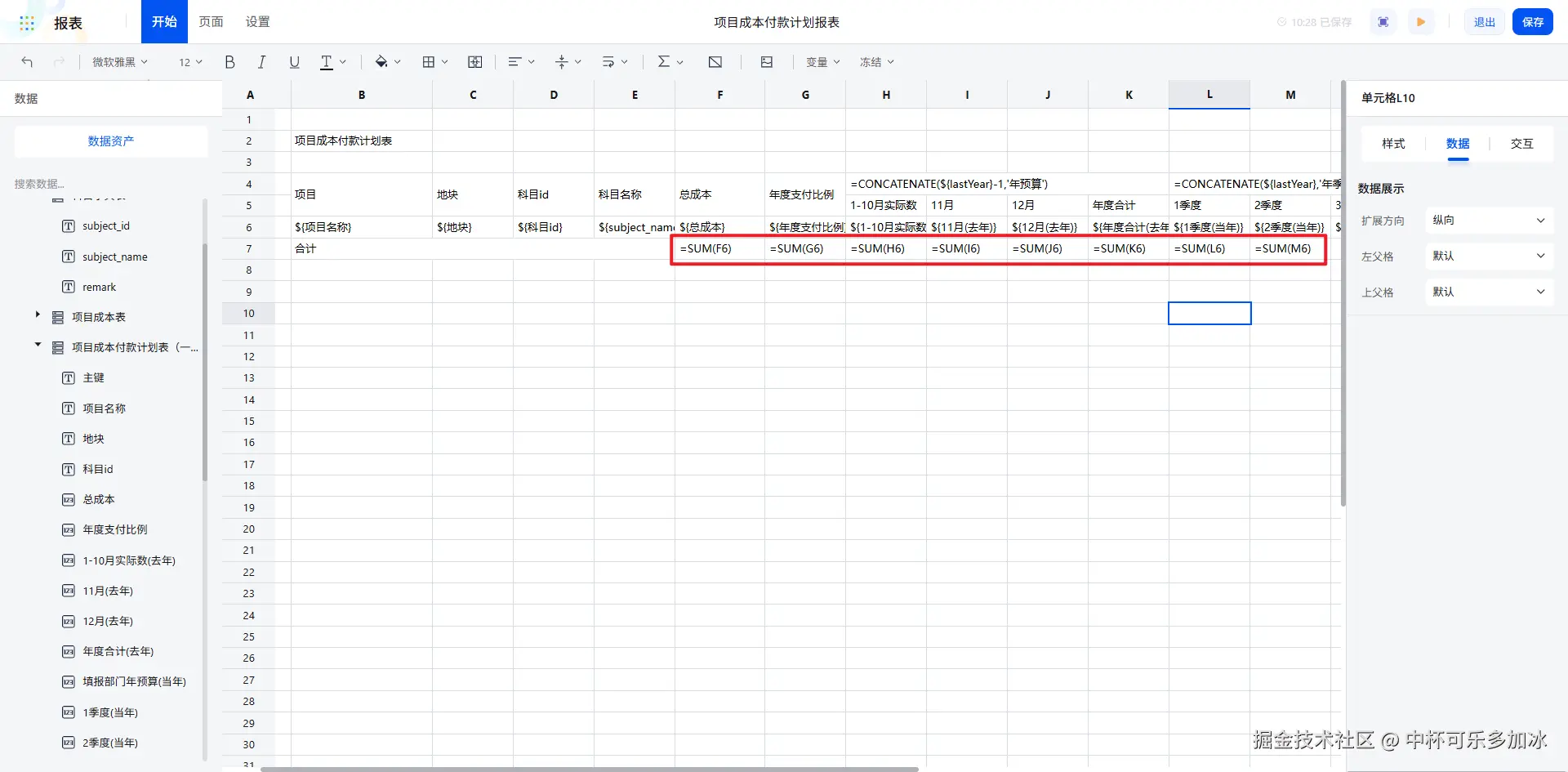Open text wrap options
This screenshot has height=772, width=1568.
(x=608, y=62)
